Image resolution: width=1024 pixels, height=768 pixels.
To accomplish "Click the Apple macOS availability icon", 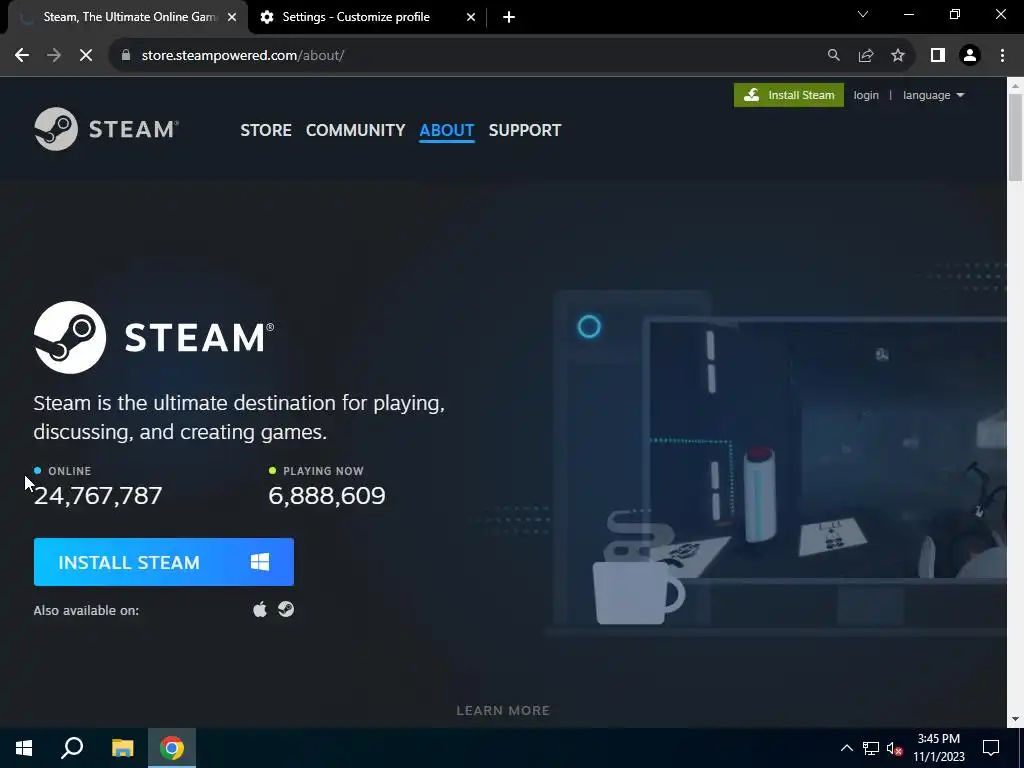I will coord(260,609).
